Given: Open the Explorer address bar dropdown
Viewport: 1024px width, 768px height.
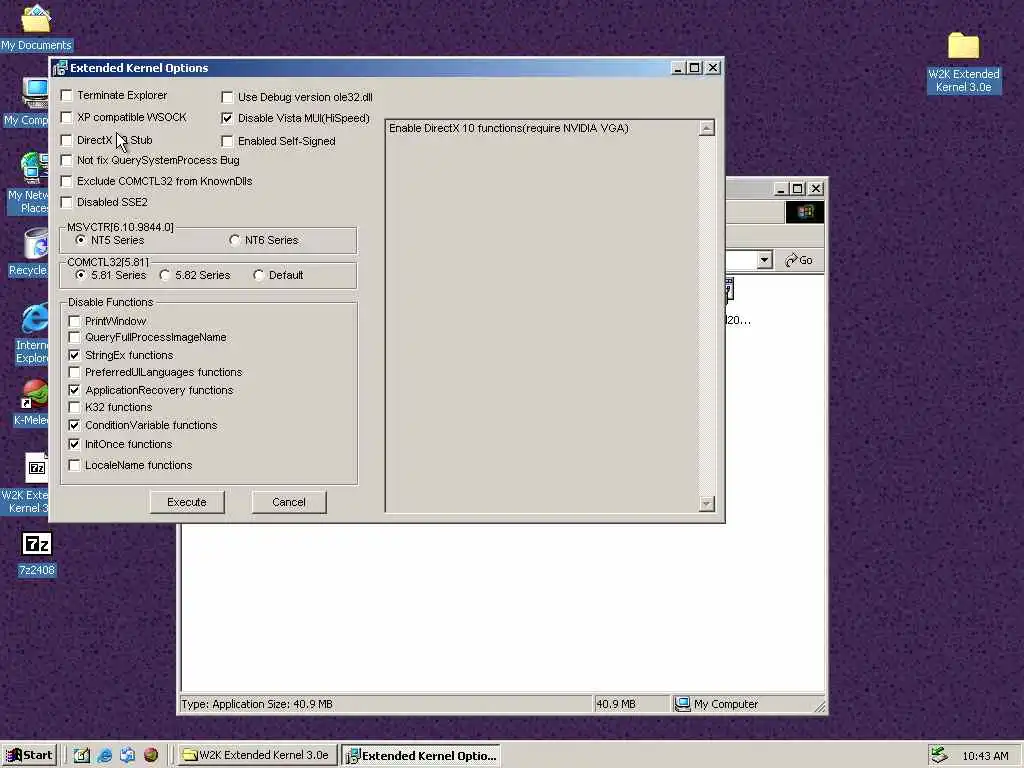Looking at the screenshot, I should click(x=764, y=260).
